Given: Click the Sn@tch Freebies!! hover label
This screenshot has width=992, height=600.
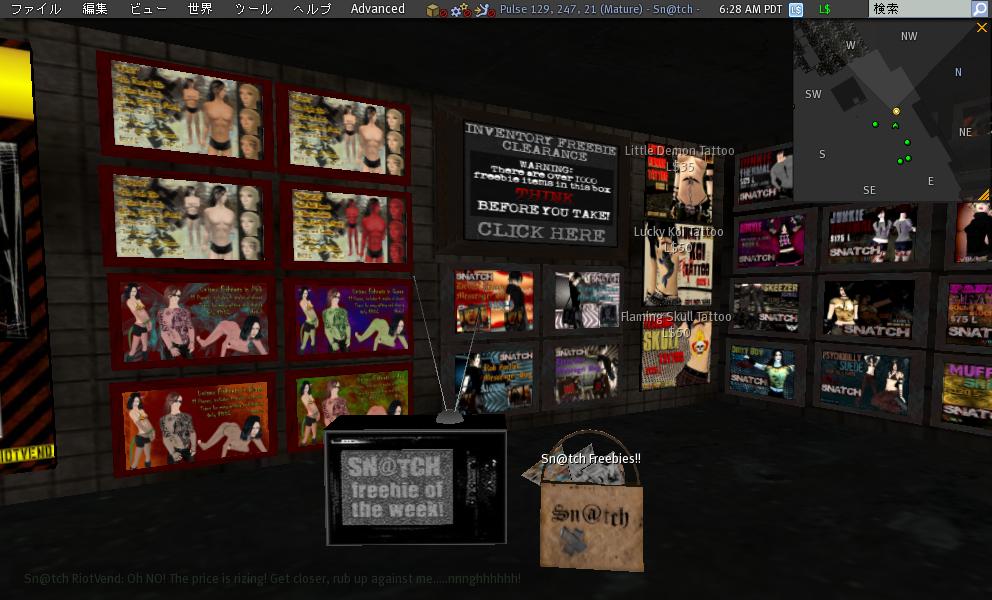Looking at the screenshot, I should click(590, 458).
